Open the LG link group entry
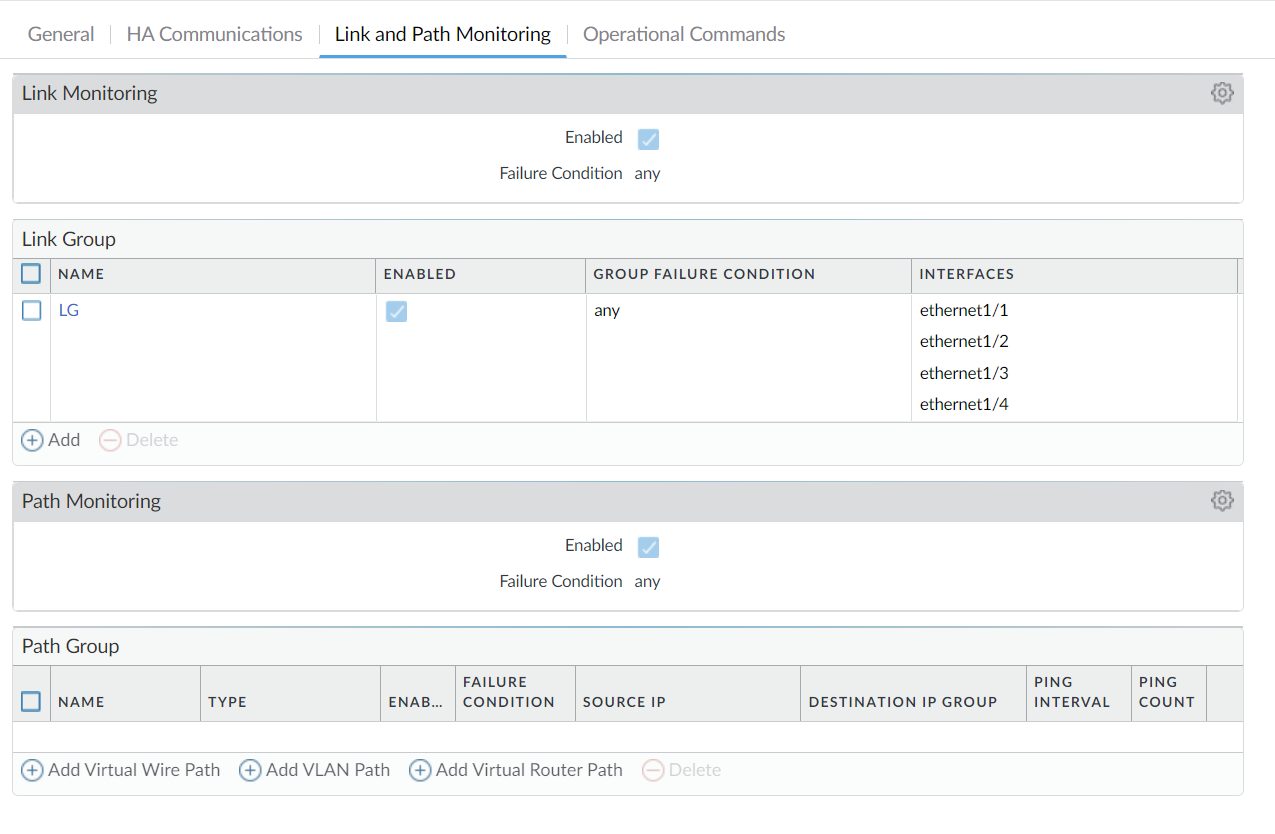The width and height of the screenshot is (1275, 834). coord(68,310)
